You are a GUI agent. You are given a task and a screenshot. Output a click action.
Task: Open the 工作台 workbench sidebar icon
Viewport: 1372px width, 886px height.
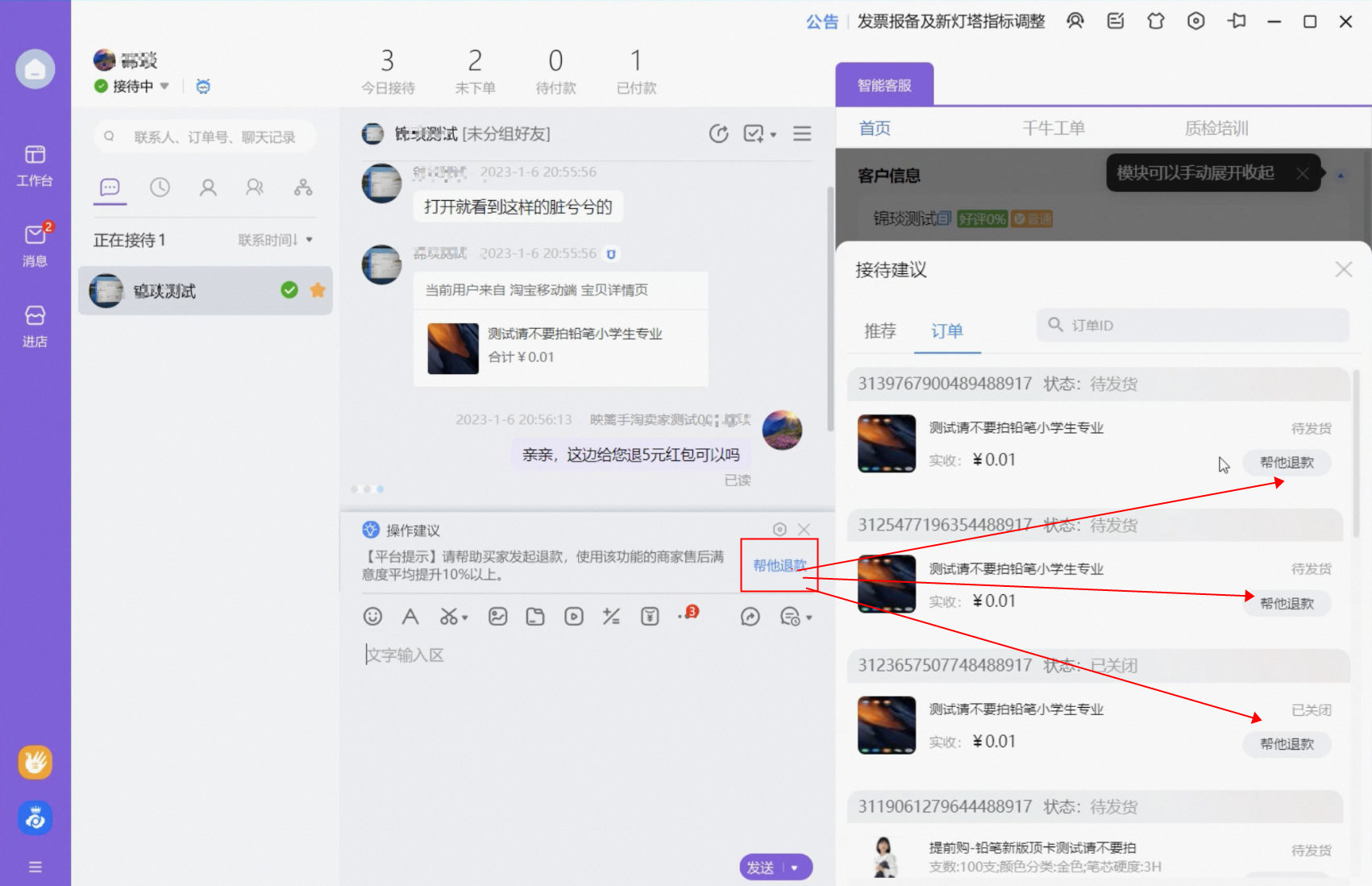[35, 165]
